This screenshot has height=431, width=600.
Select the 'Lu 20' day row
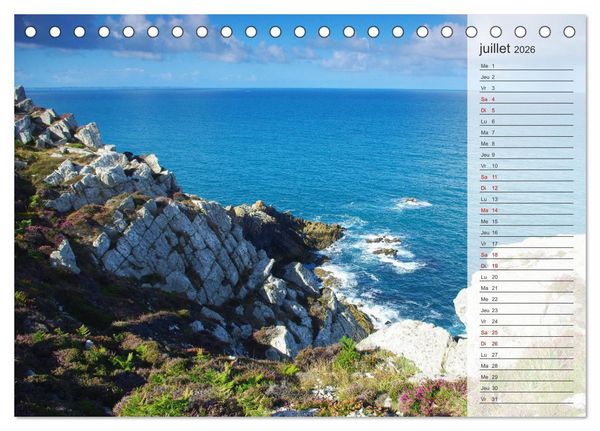(x=527, y=277)
